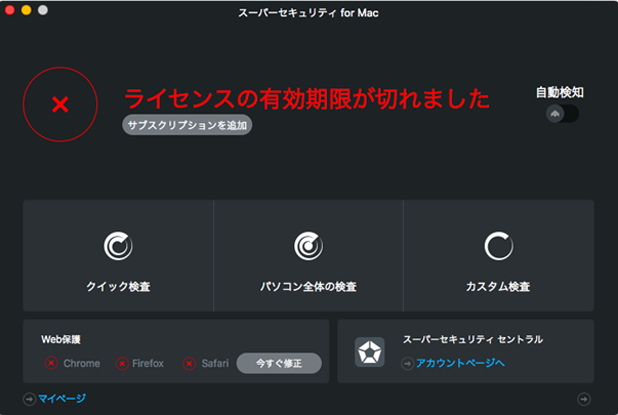The height and width of the screenshot is (415, 618).
Task: Click the arrow icon beside マイページ
Action: (29, 399)
